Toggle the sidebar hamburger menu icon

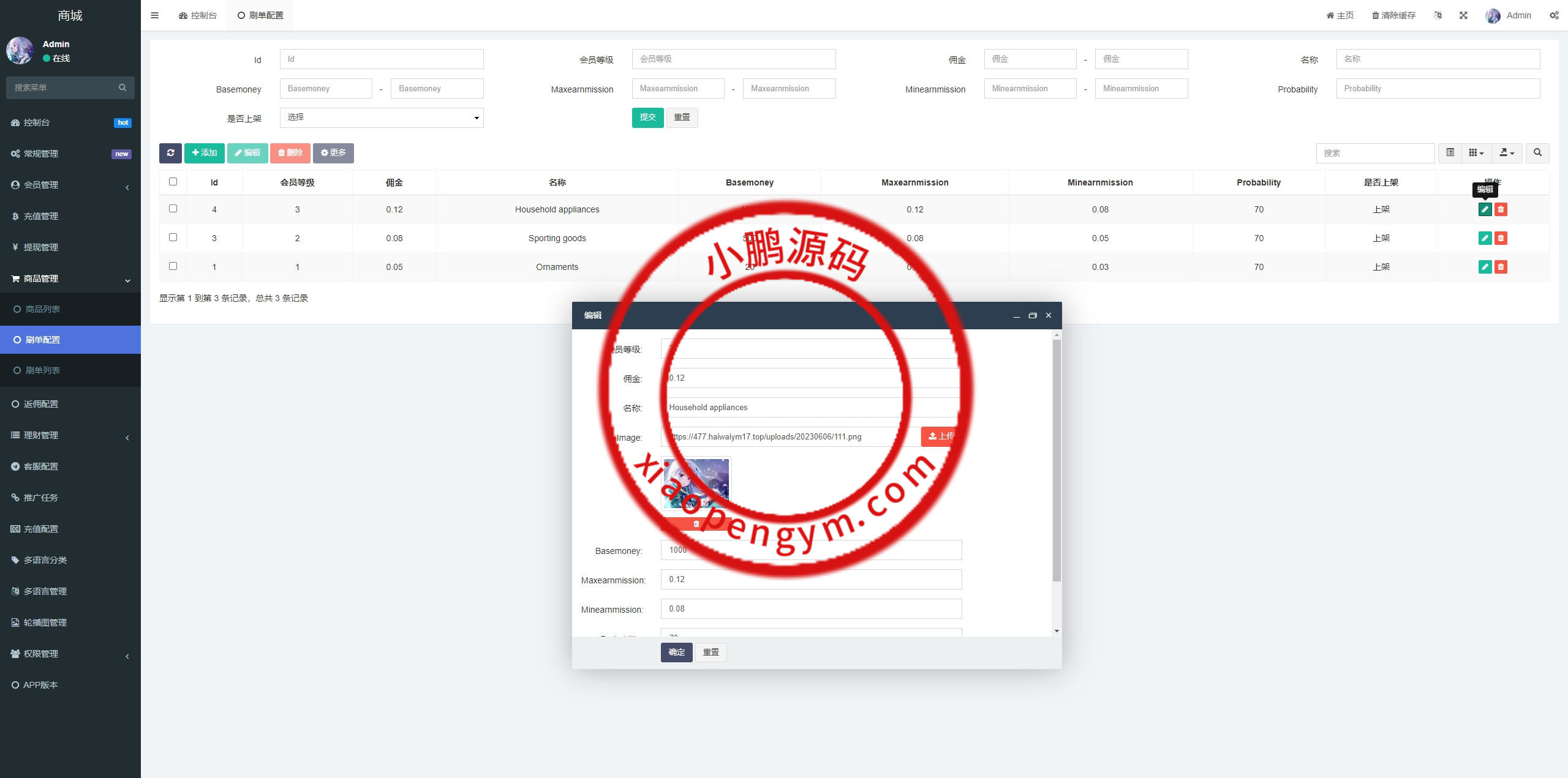[154, 15]
